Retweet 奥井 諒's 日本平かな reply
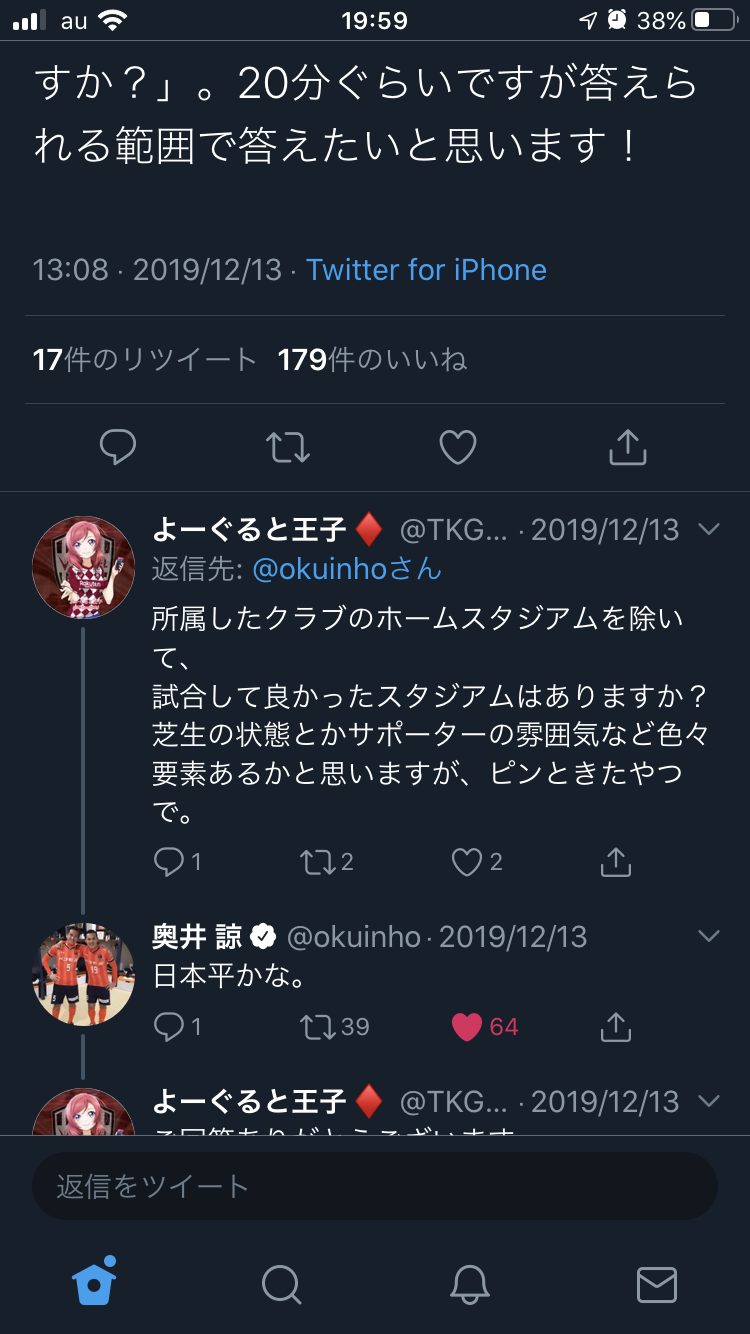Viewport: 750px width, 1334px height. click(x=316, y=1026)
